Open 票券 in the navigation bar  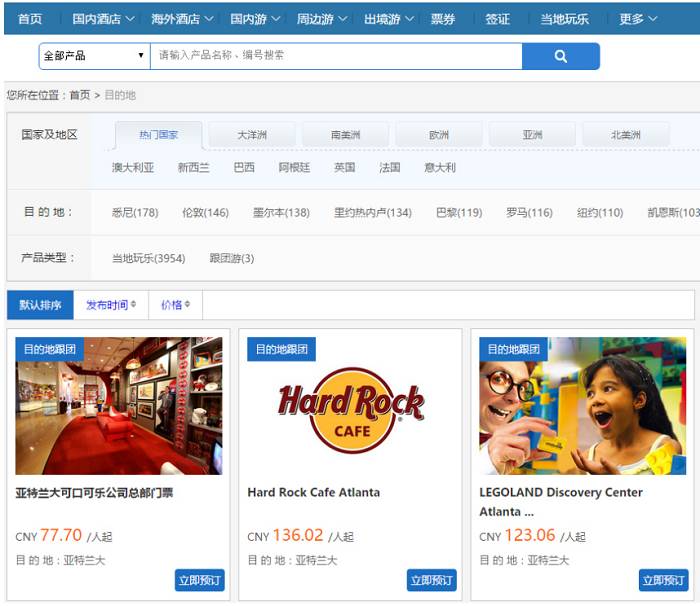[x=442, y=19]
